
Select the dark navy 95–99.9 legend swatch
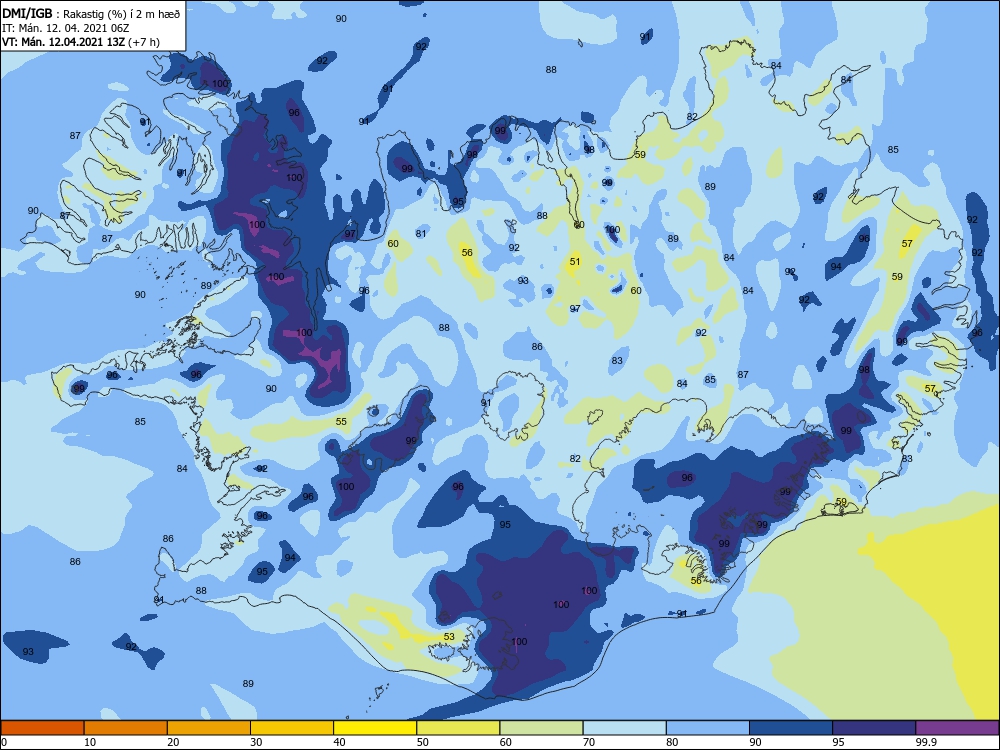874,728
